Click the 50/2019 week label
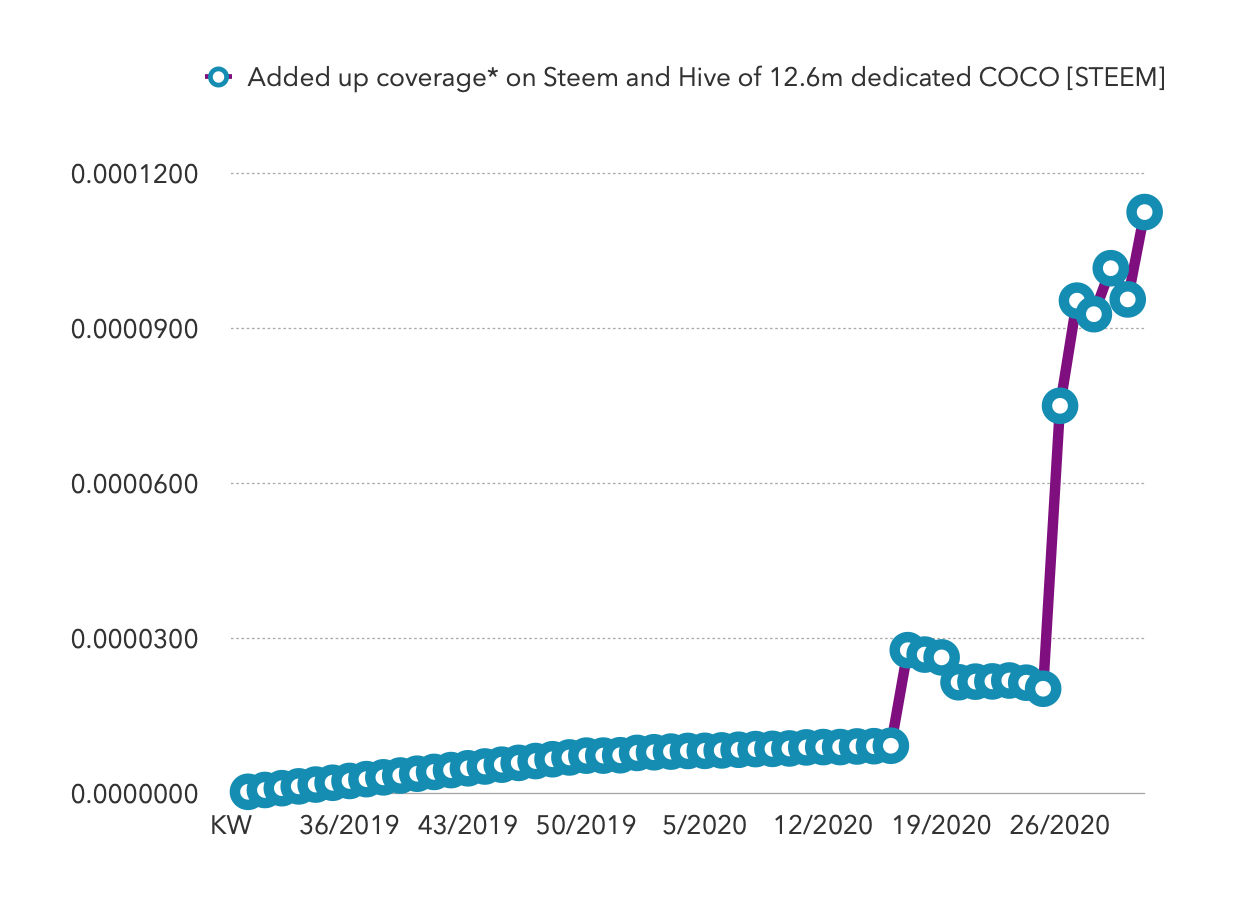The width and height of the screenshot is (1240, 908). (x=586, y=826)
